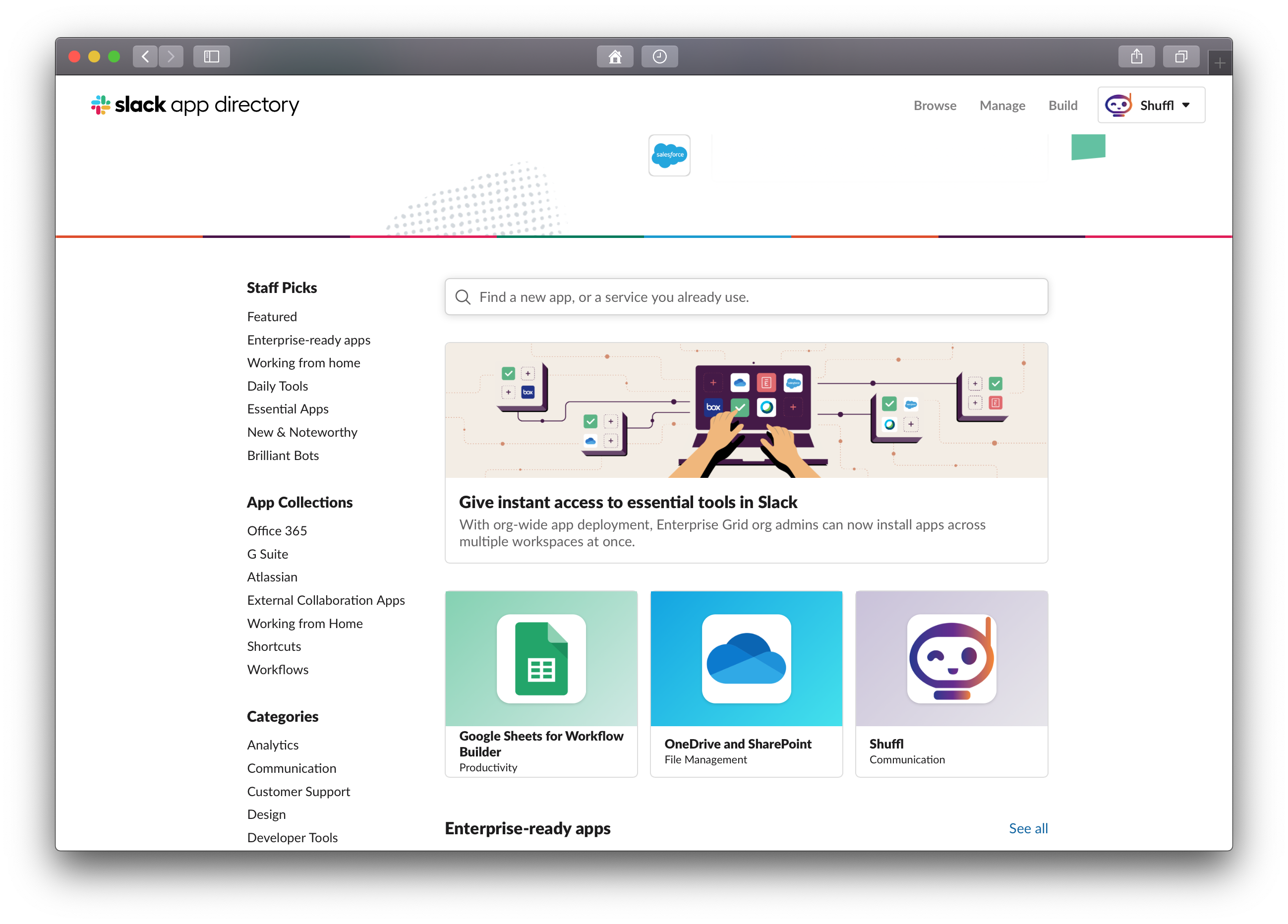
Task: Click the Slack app directory logo
Action: tap(195, 105)
